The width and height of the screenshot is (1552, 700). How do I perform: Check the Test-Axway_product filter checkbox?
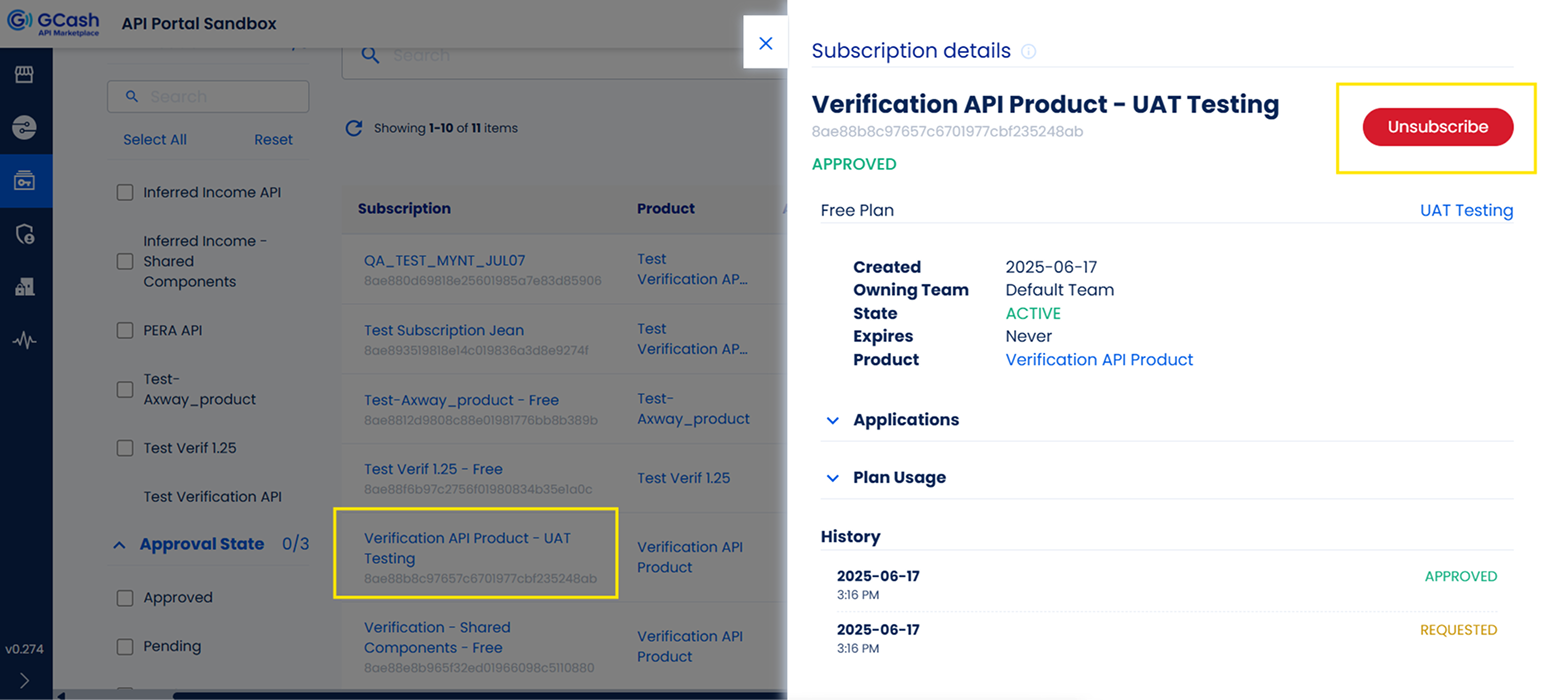coord(125,389)
